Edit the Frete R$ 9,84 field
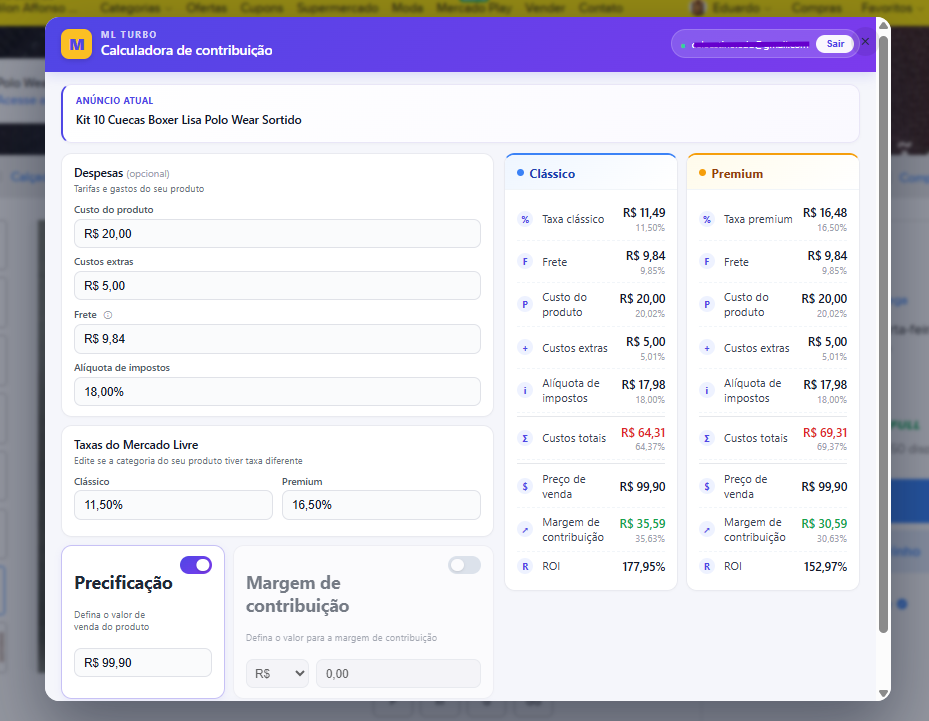This screenshot has height=721, width=929. coord(277,339)
